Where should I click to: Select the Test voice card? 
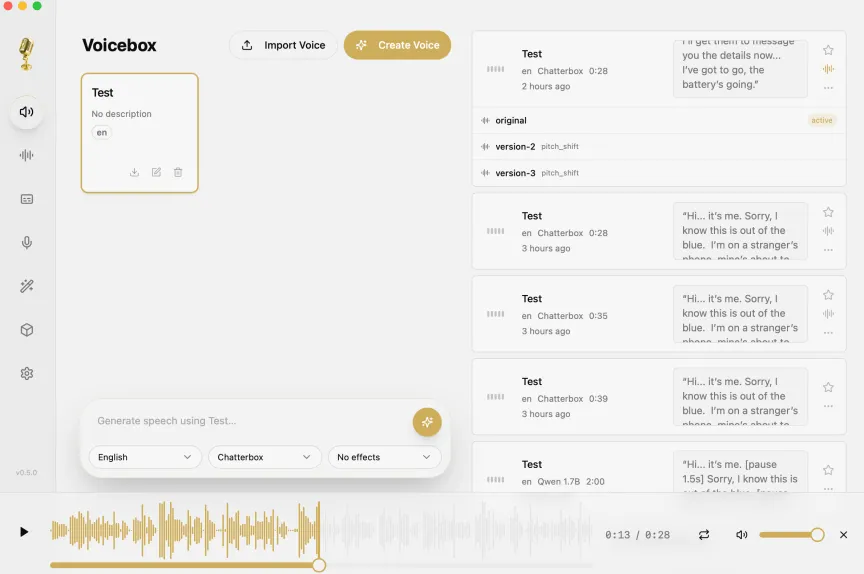pos(139,133)
